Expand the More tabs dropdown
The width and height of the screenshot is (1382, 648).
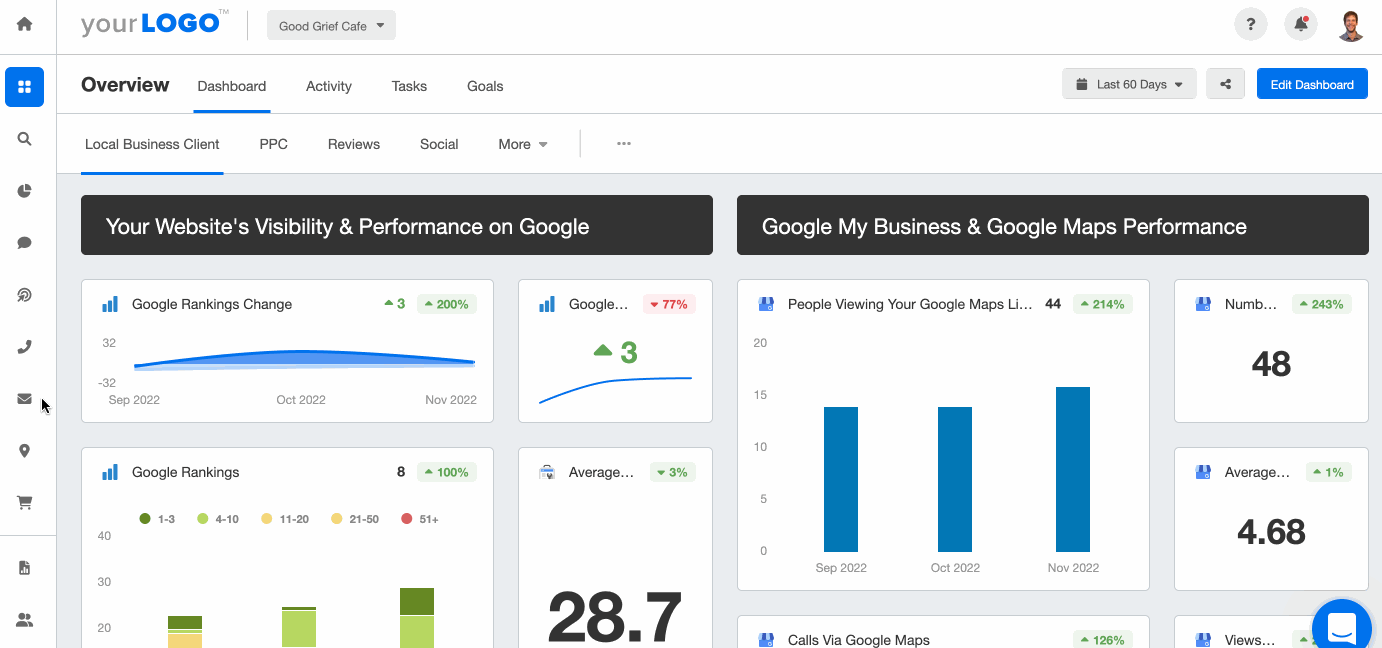(523, 144)
